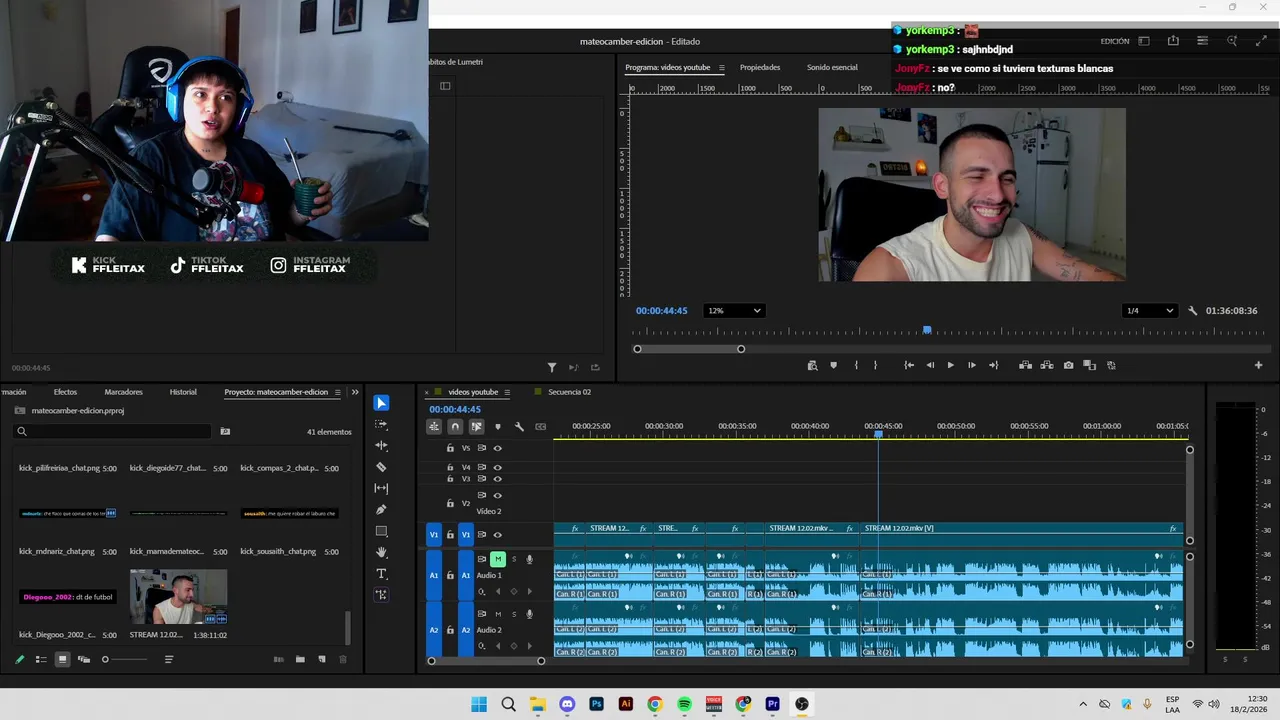Select the Selection tool arrow

[381, 403]
